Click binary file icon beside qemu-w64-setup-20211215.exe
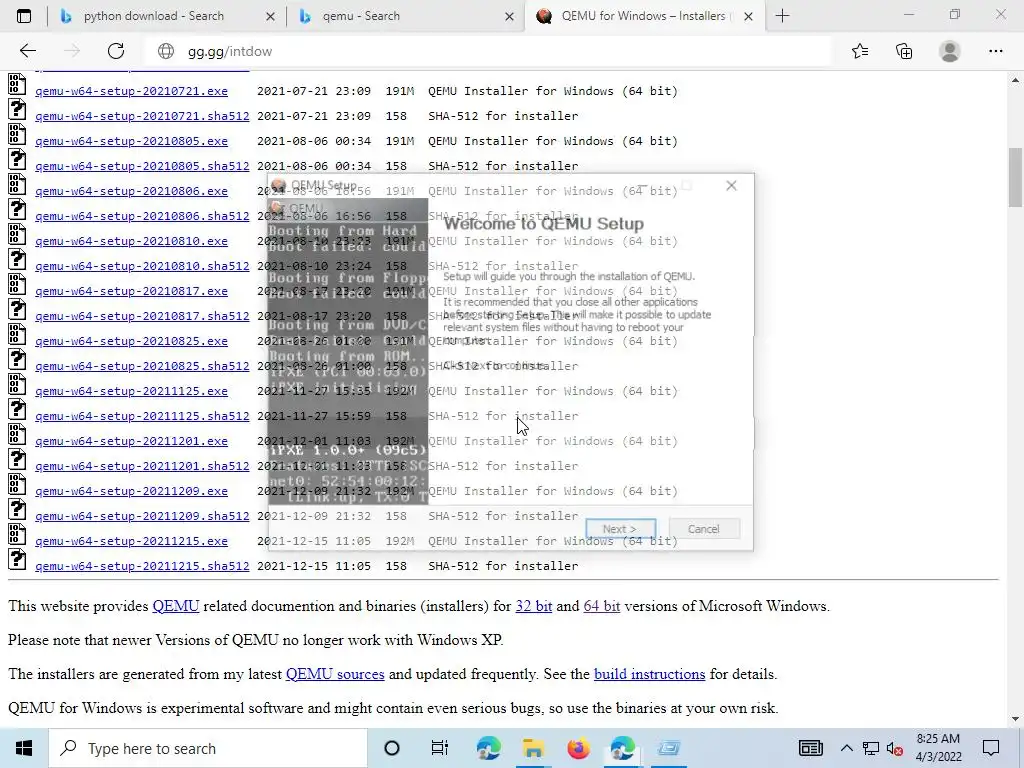This screenshot has height=768, width=1024. (x=17, y=535)
